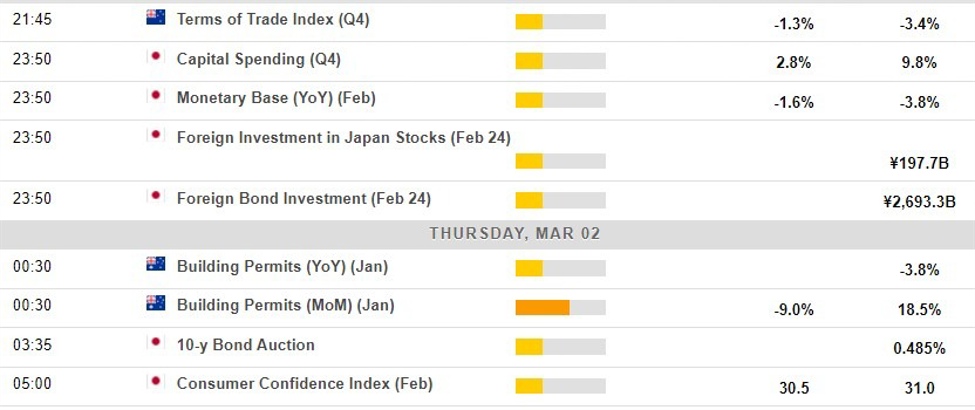
Task: Click Australia flag beside Building Permits (MoM)
Action: pyautogui.click(x=155, y=303)
